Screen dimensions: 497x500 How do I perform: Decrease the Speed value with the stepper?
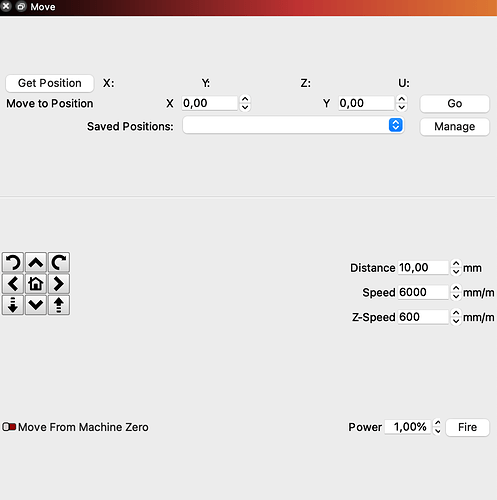tap(456, 296)
